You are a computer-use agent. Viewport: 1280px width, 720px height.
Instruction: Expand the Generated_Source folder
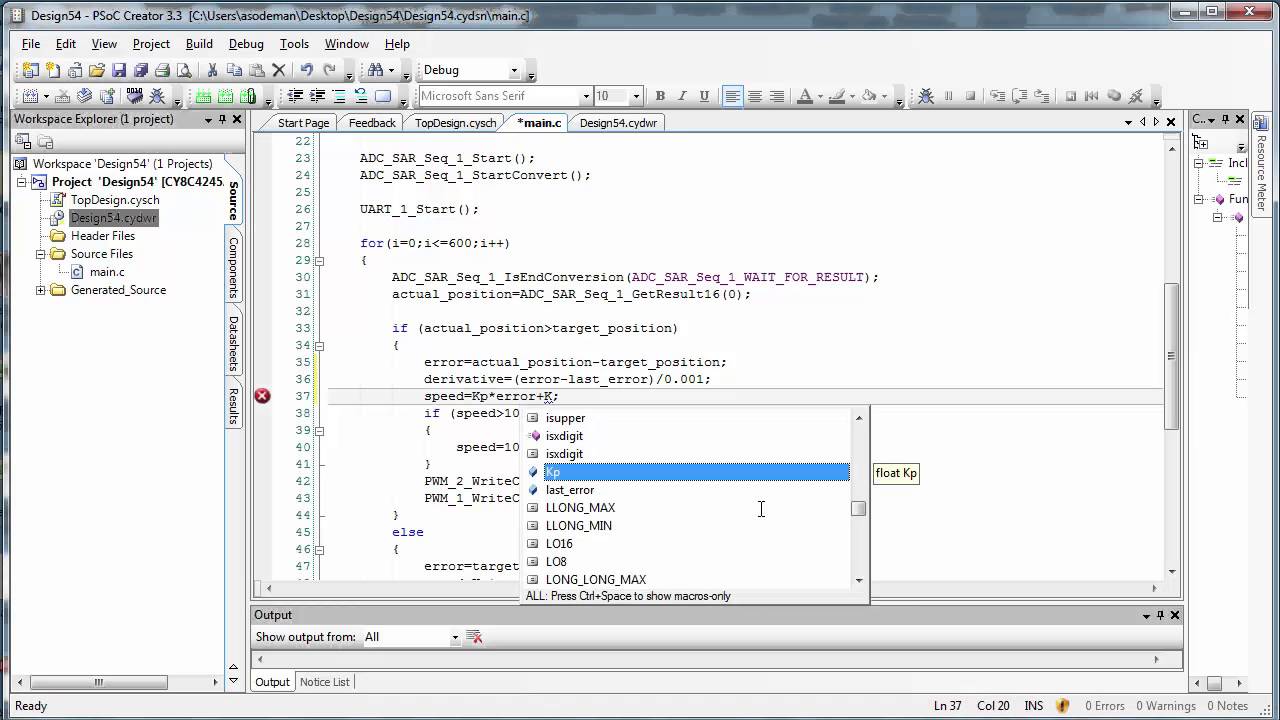coord(40,290)
